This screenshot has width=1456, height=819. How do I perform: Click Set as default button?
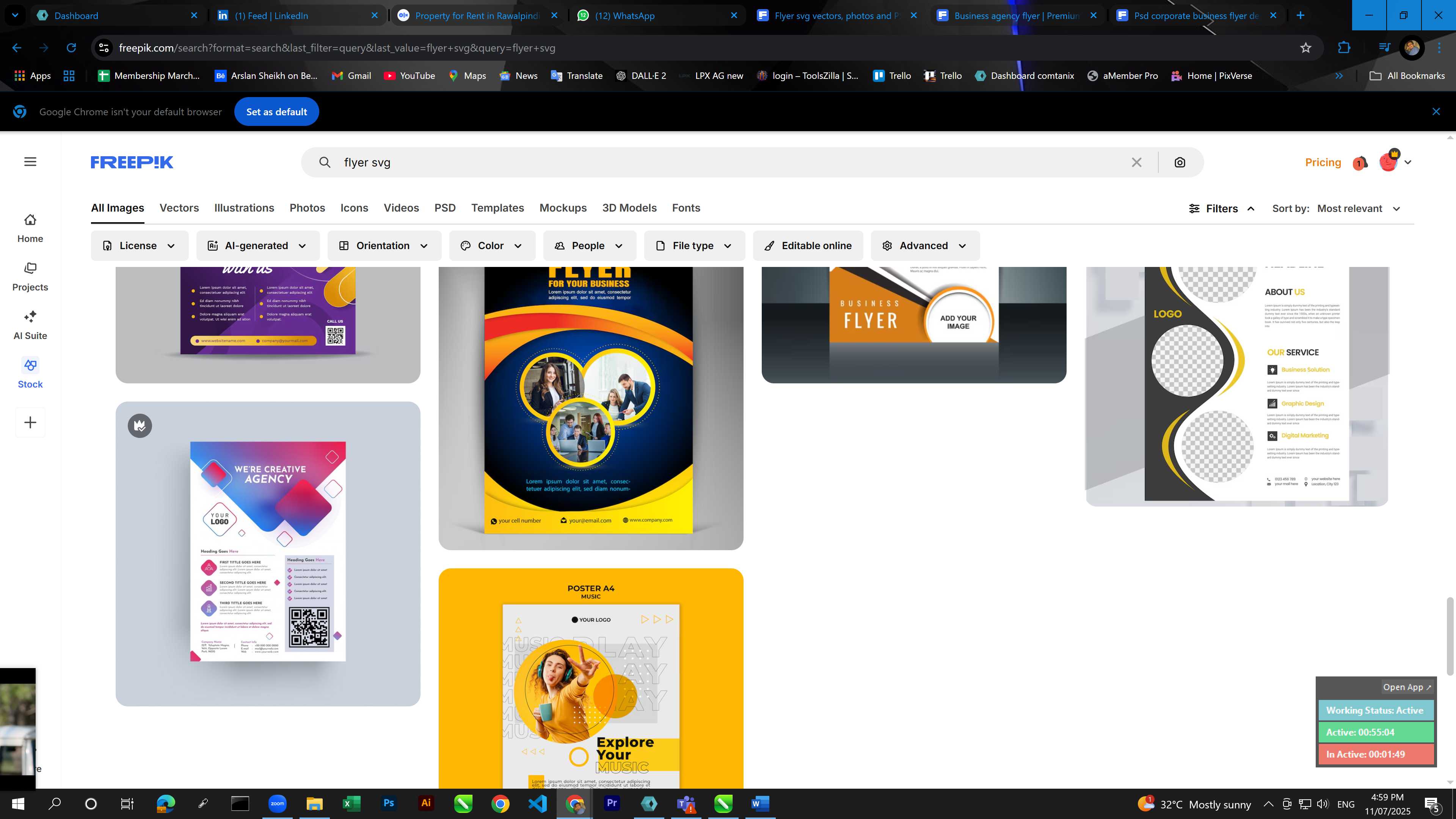276,112
